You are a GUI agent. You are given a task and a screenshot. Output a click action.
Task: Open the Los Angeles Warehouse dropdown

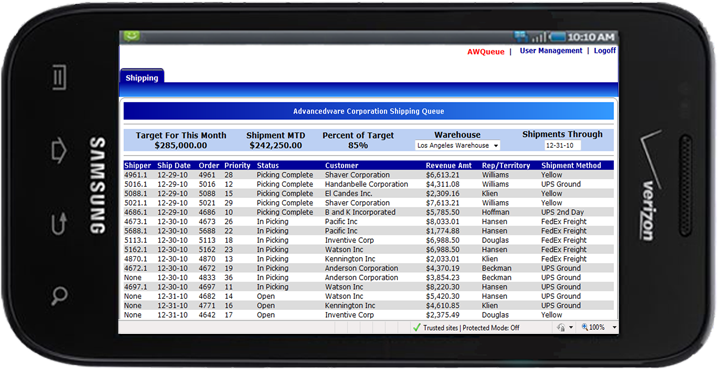[457, 146]
